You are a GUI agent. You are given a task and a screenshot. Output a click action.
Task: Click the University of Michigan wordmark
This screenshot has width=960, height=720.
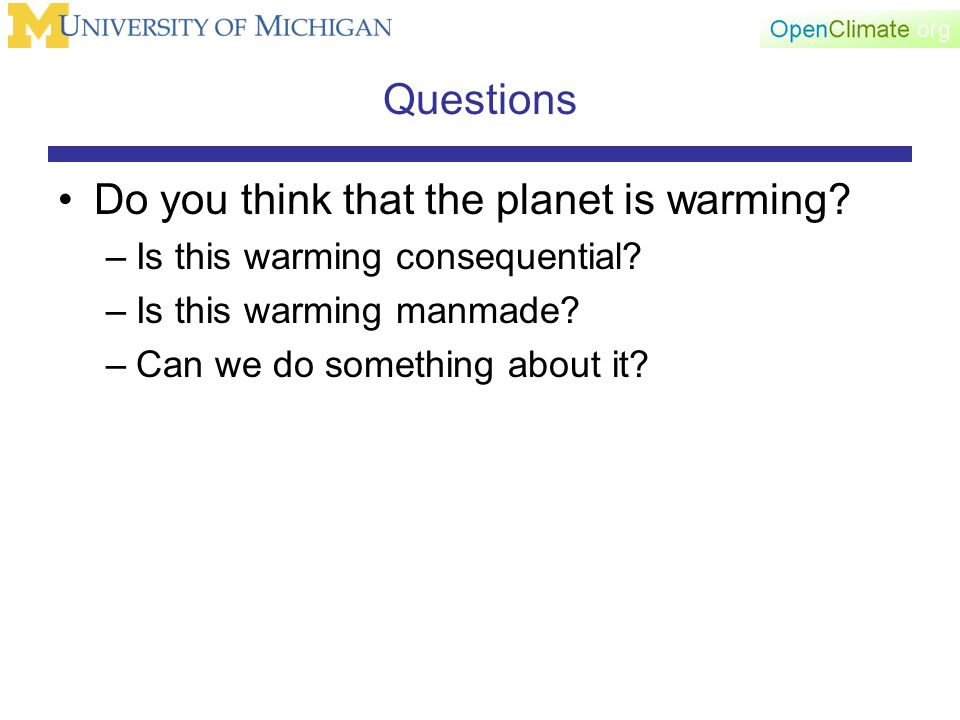tap(226, 27)
